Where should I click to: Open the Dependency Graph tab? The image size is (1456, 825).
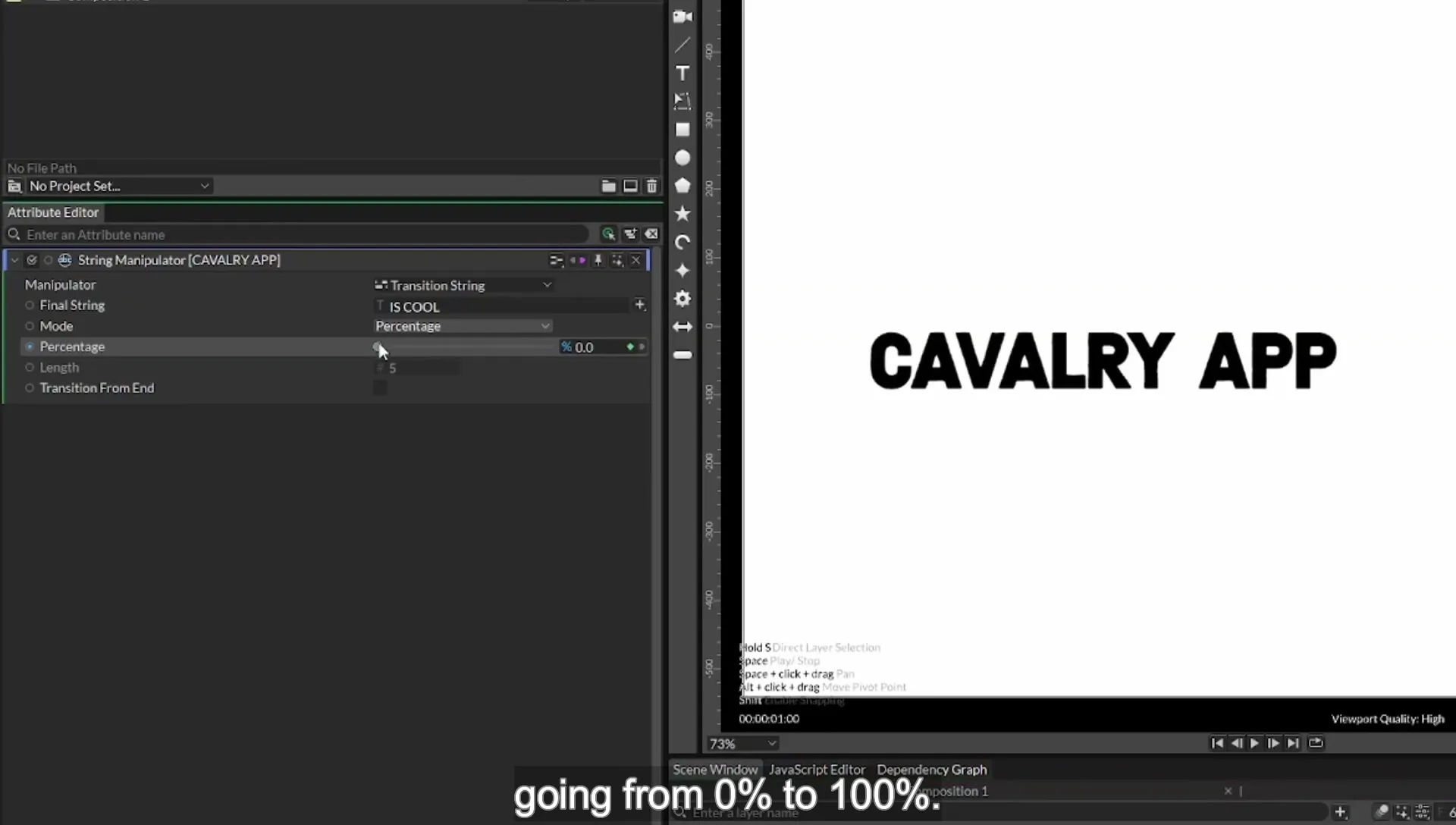point(932,770)
